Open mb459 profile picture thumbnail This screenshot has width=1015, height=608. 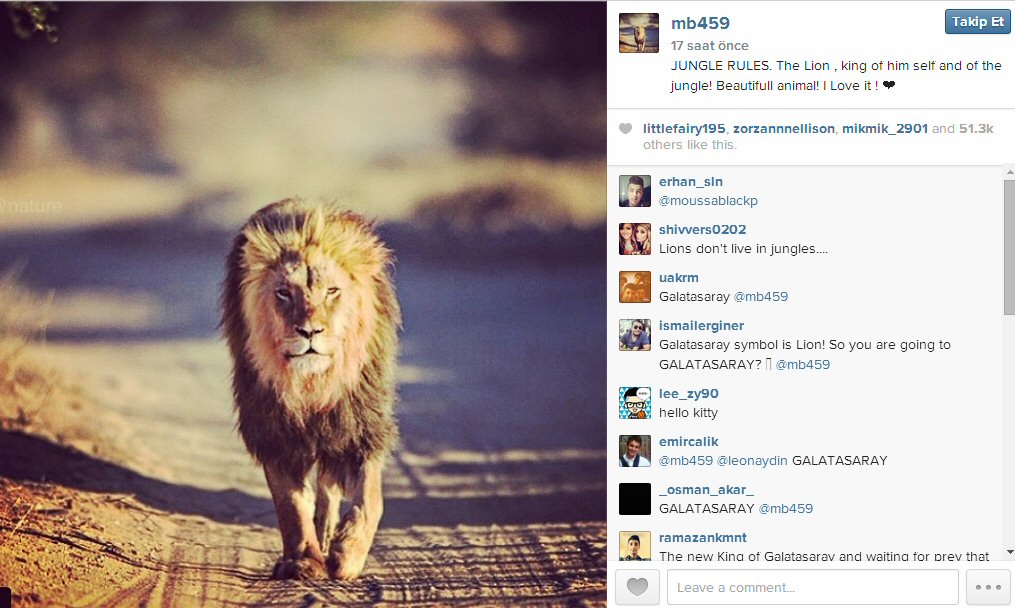(639, 33)
